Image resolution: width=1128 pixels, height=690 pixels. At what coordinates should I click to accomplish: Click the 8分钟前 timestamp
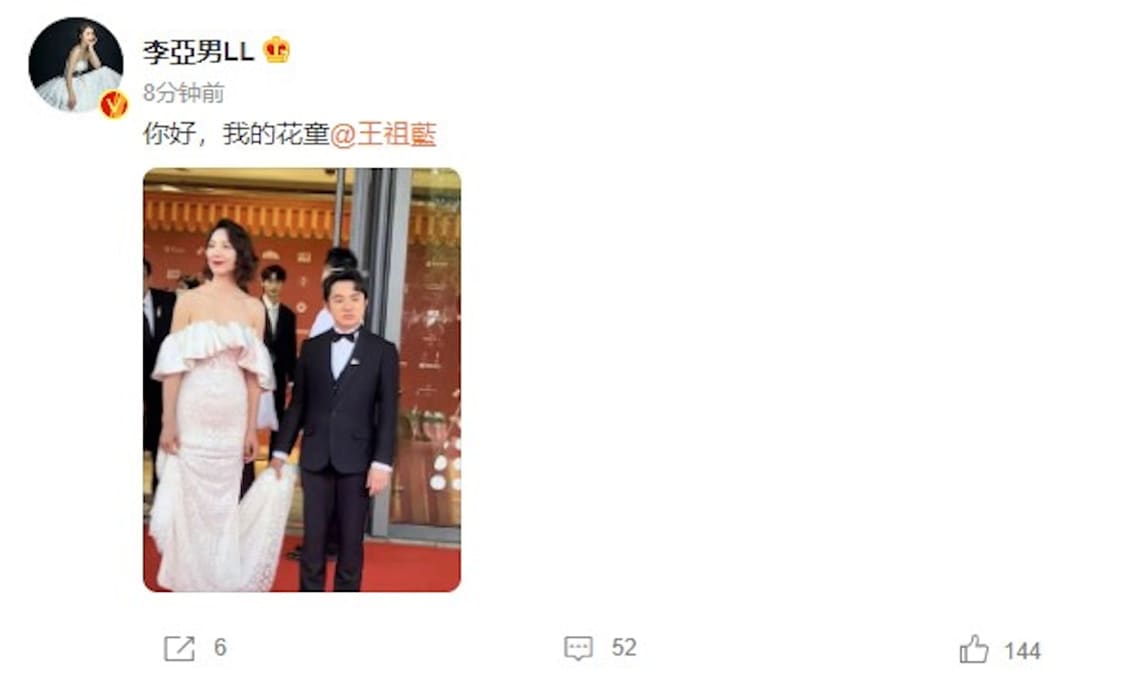183,93
